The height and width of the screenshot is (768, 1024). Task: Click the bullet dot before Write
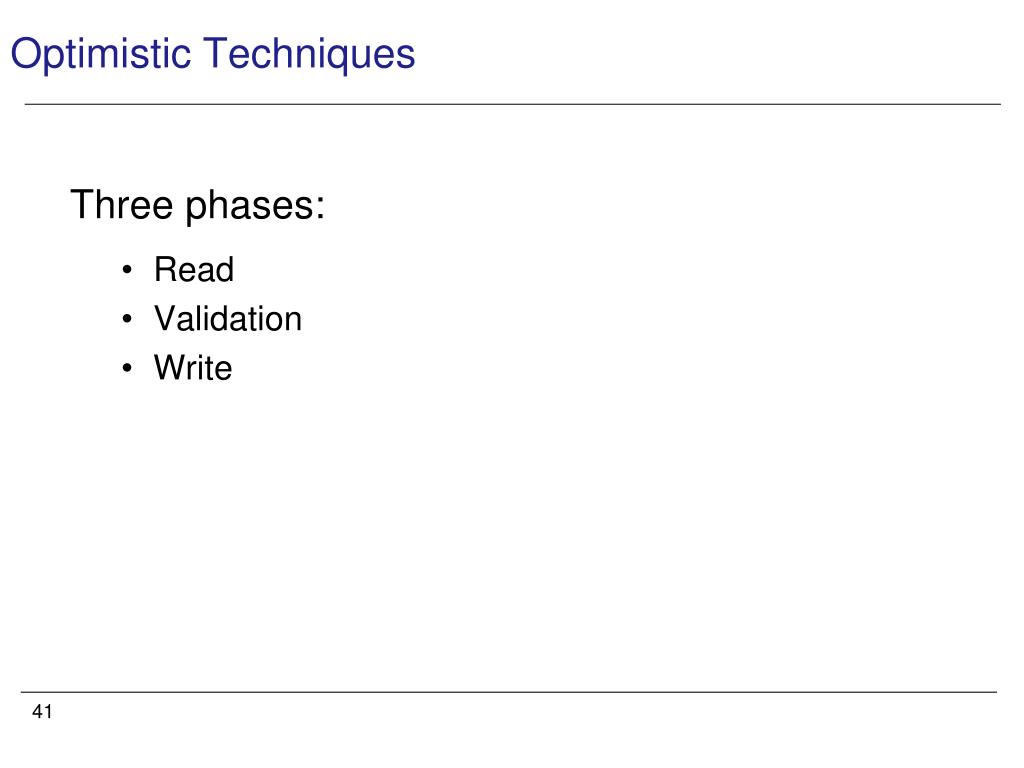pyautogui.click(x=127, y=368)
